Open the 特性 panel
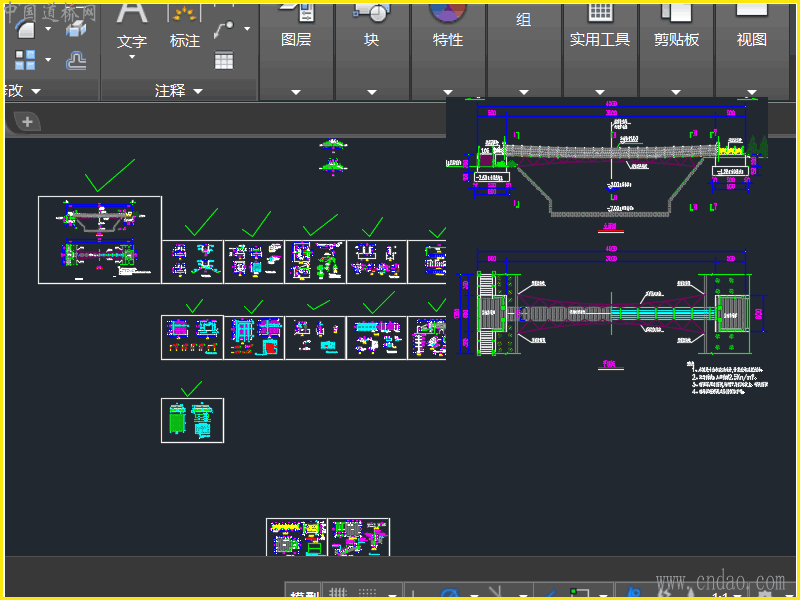Viewport: 800px width, 600px height. [447, 51]
